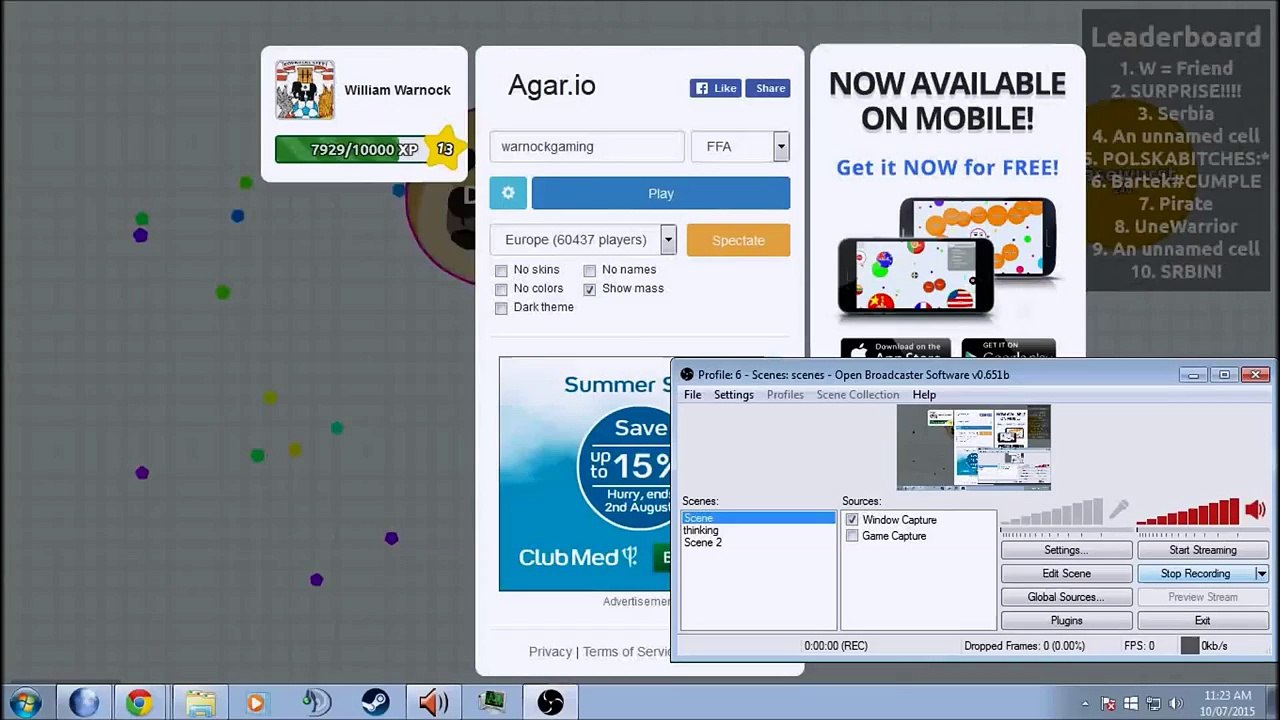The width and height of the screenshot is (1280, 720).
Task: Open the Windows Start menu
Action: pos(25,702)
